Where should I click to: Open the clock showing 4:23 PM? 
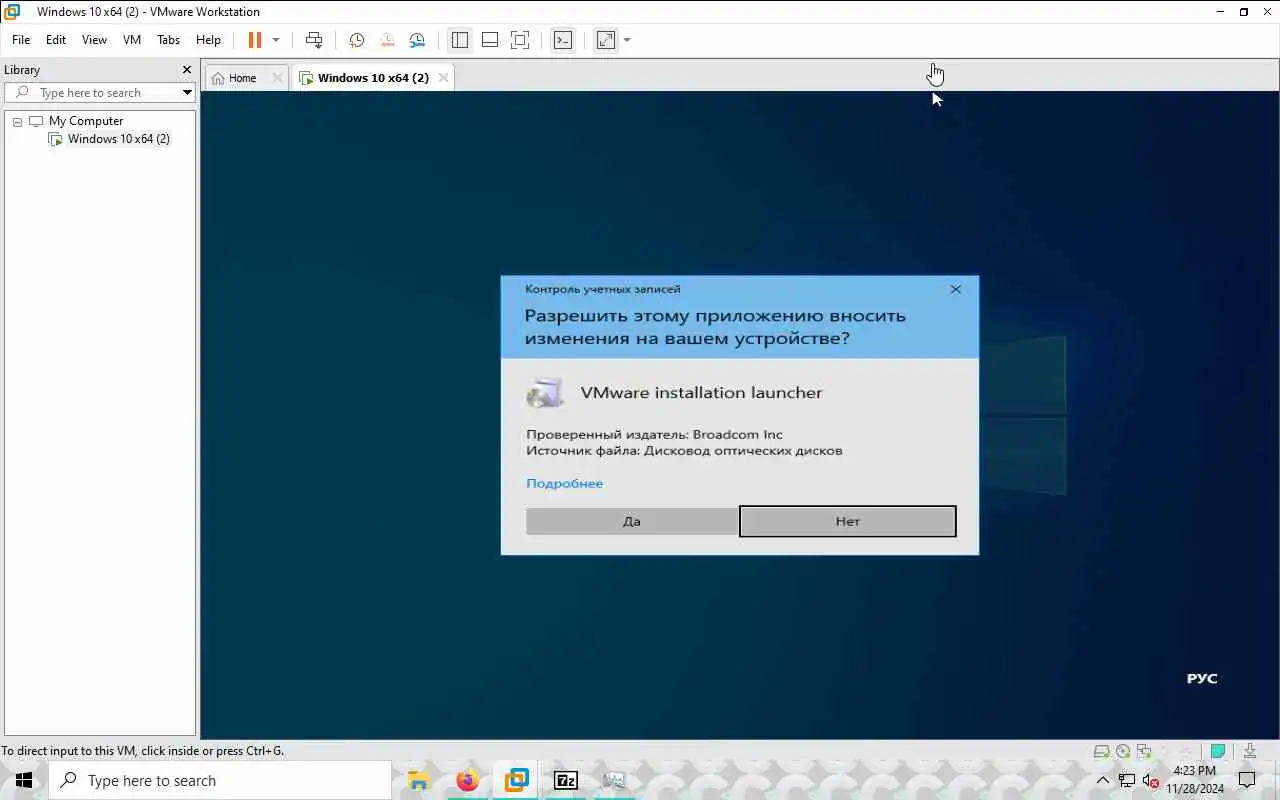click(1195, 780)
